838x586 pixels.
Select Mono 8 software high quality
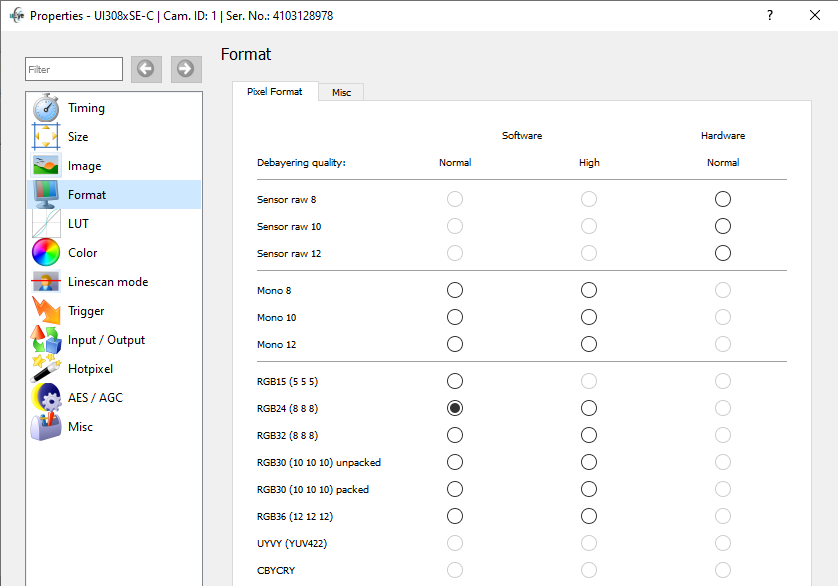(x=589, y=290)
